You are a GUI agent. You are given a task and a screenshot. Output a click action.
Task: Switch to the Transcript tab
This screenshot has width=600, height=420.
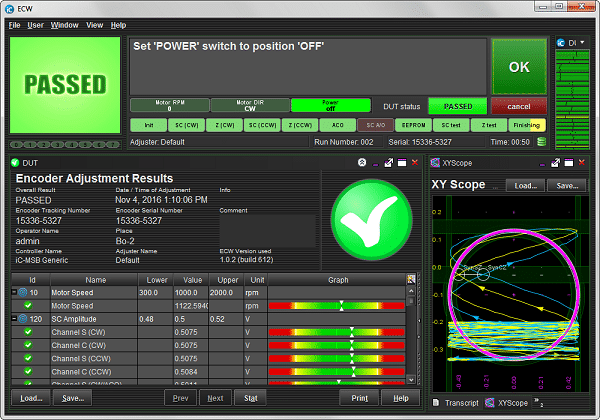tap(458, 402)
